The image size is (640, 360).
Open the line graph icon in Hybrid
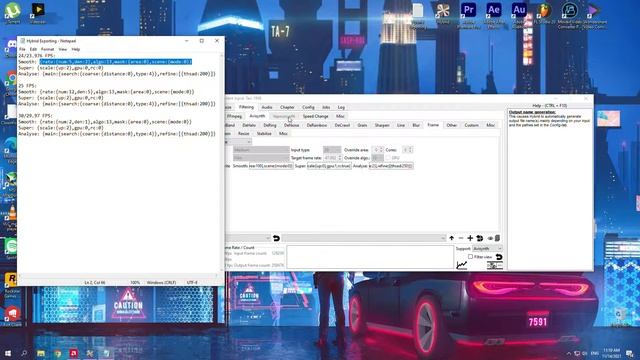pos(462,265)
